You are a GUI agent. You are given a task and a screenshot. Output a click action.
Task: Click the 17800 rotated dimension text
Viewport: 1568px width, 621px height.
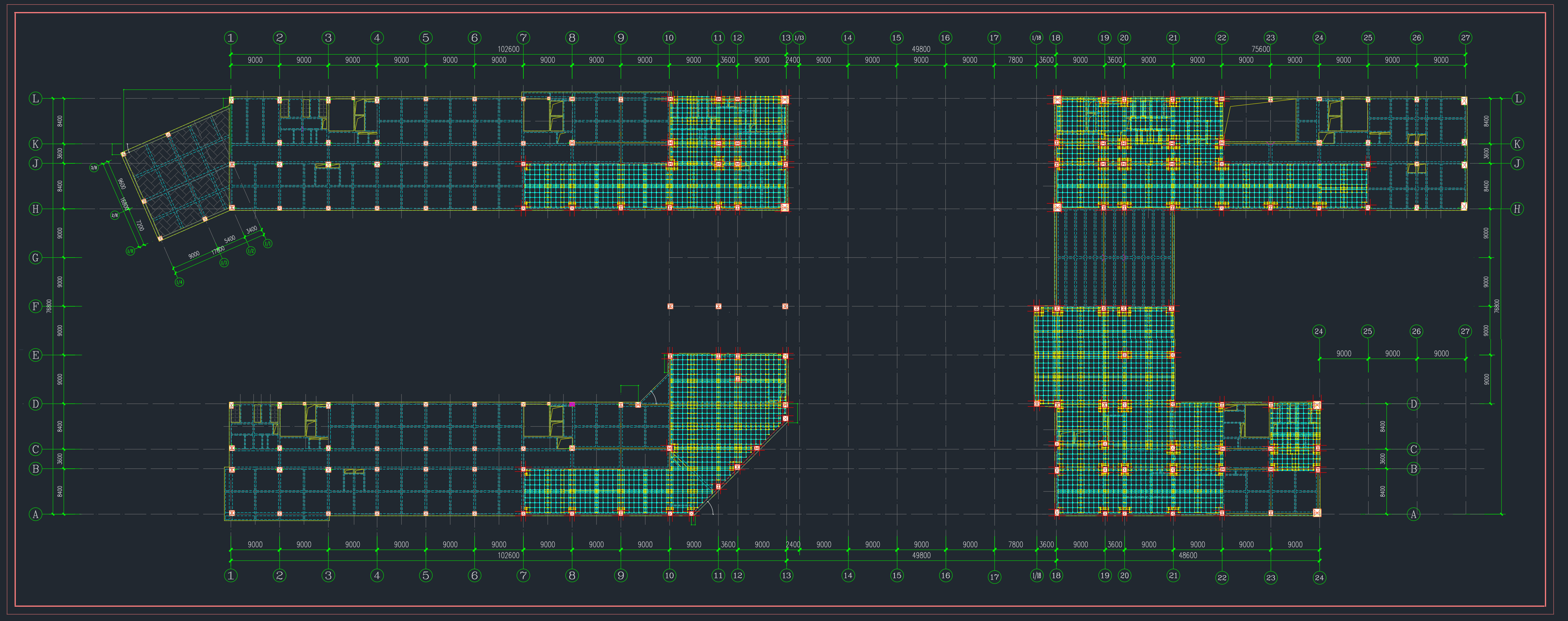coord(218,250)
